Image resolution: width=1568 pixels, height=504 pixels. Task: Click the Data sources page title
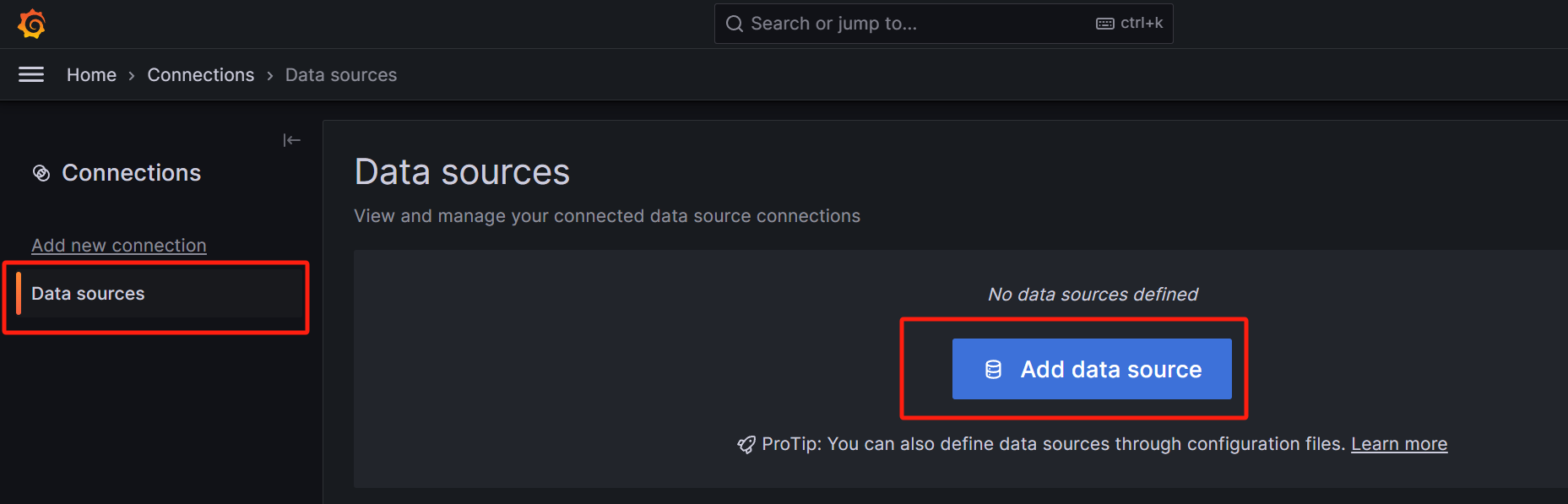[462, 172]
